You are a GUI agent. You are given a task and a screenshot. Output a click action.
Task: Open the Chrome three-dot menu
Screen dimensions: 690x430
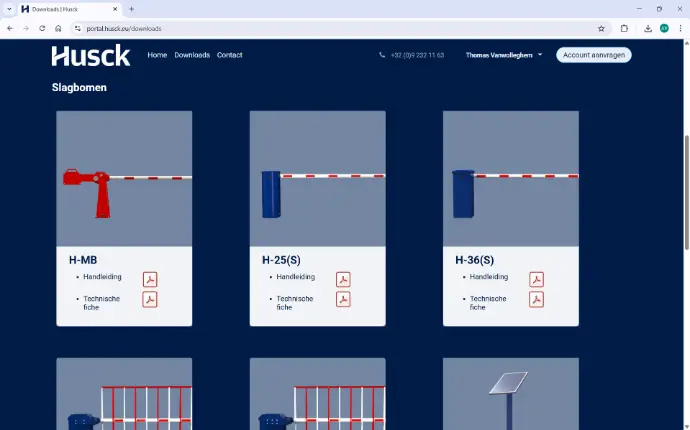680,28
